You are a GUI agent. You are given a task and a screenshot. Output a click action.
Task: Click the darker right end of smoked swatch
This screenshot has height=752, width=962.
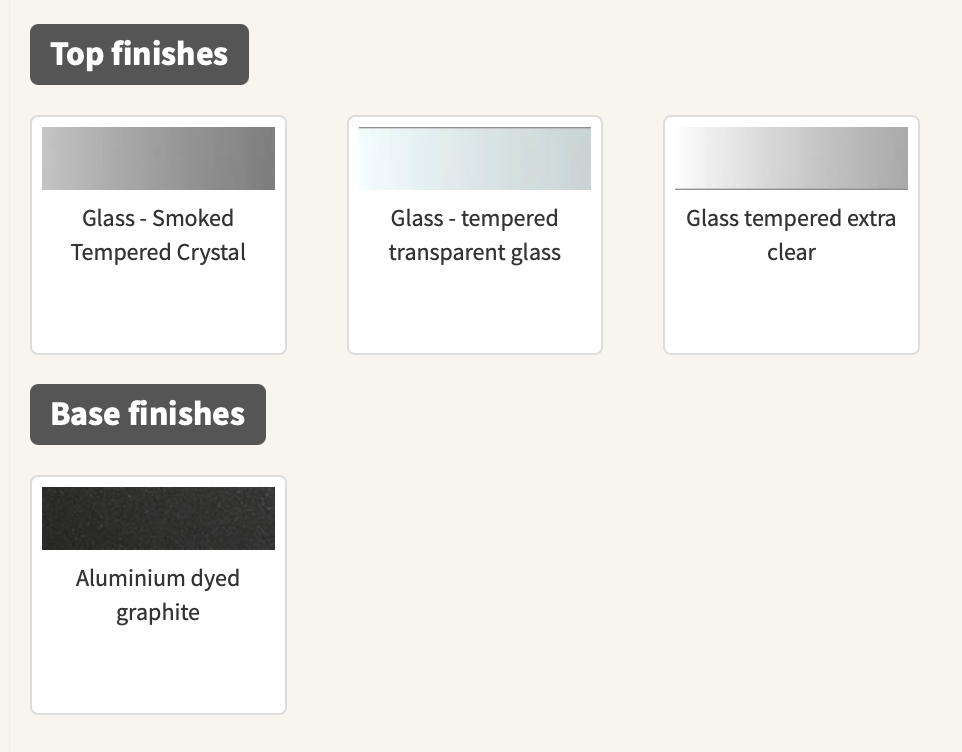click(x=260, y=158)
